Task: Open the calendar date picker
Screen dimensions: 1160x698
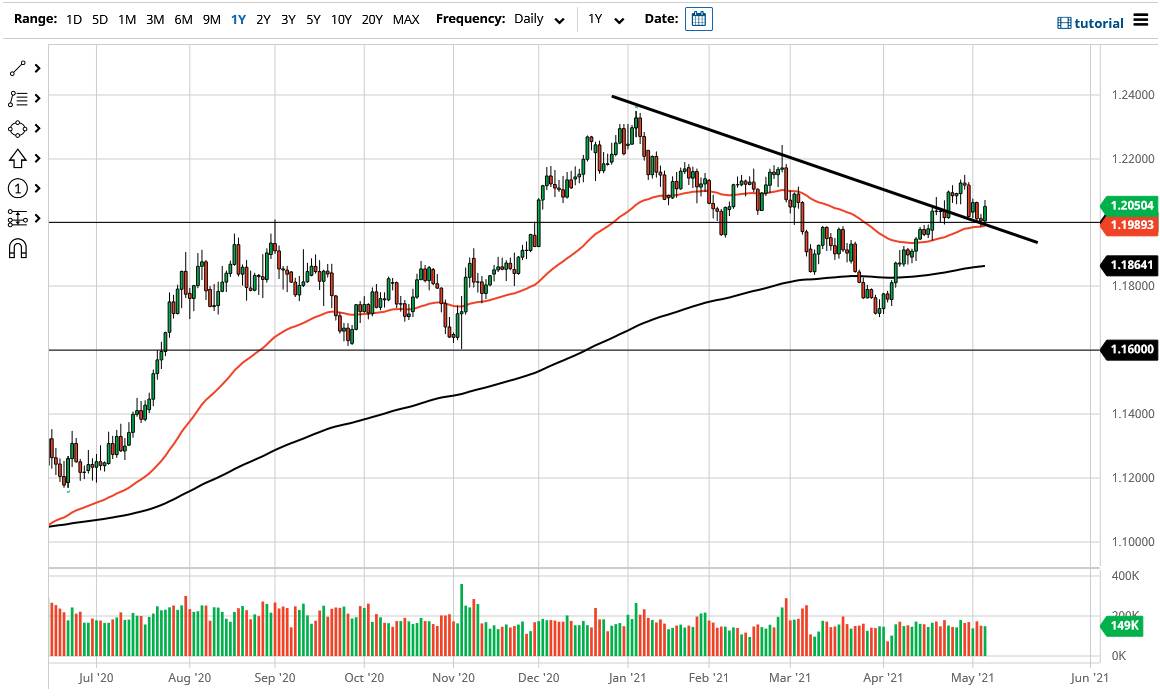Action: pos(698,18)
